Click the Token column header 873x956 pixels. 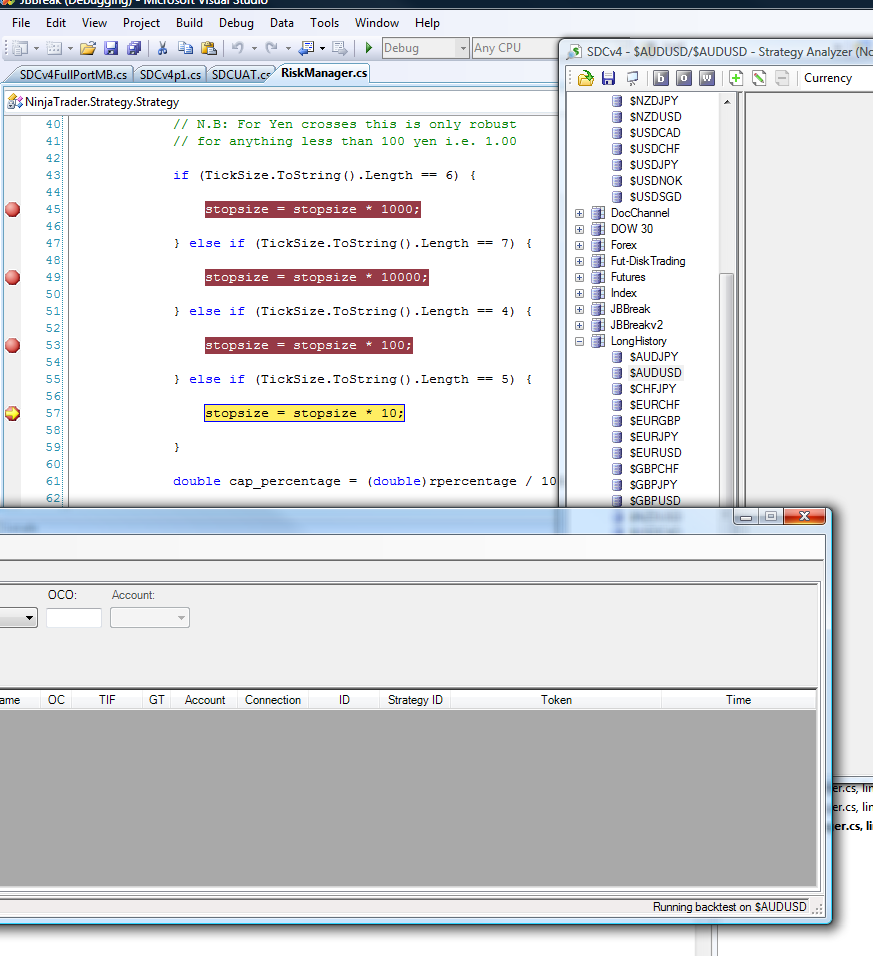(556, 700)
